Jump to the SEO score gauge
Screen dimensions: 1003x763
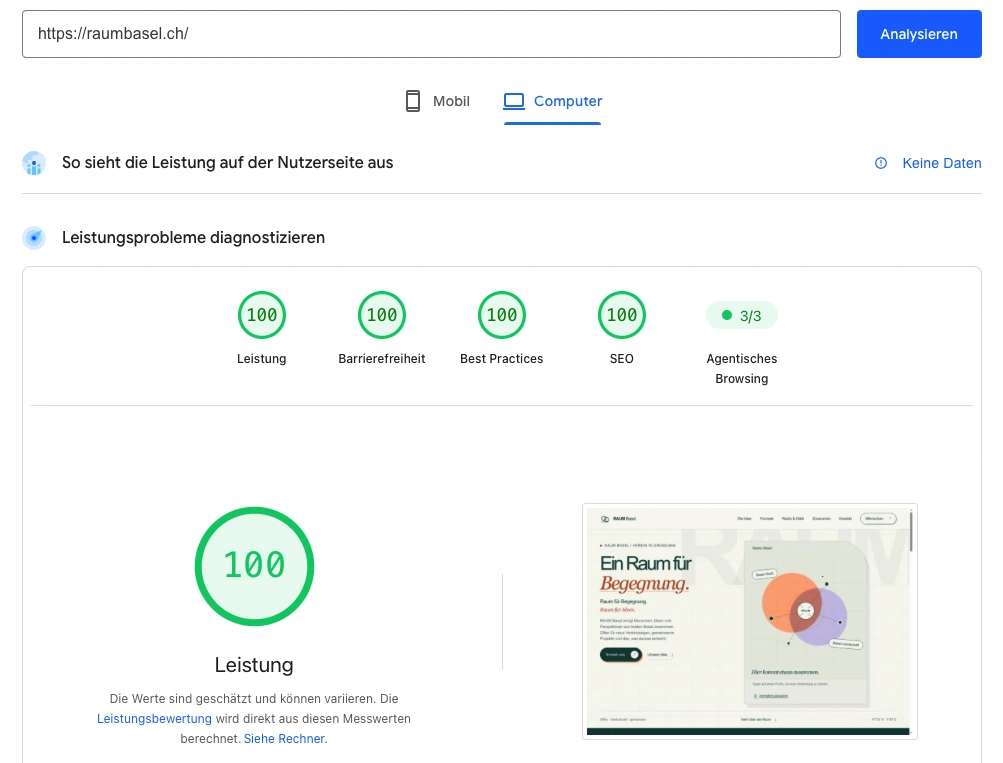622,315
